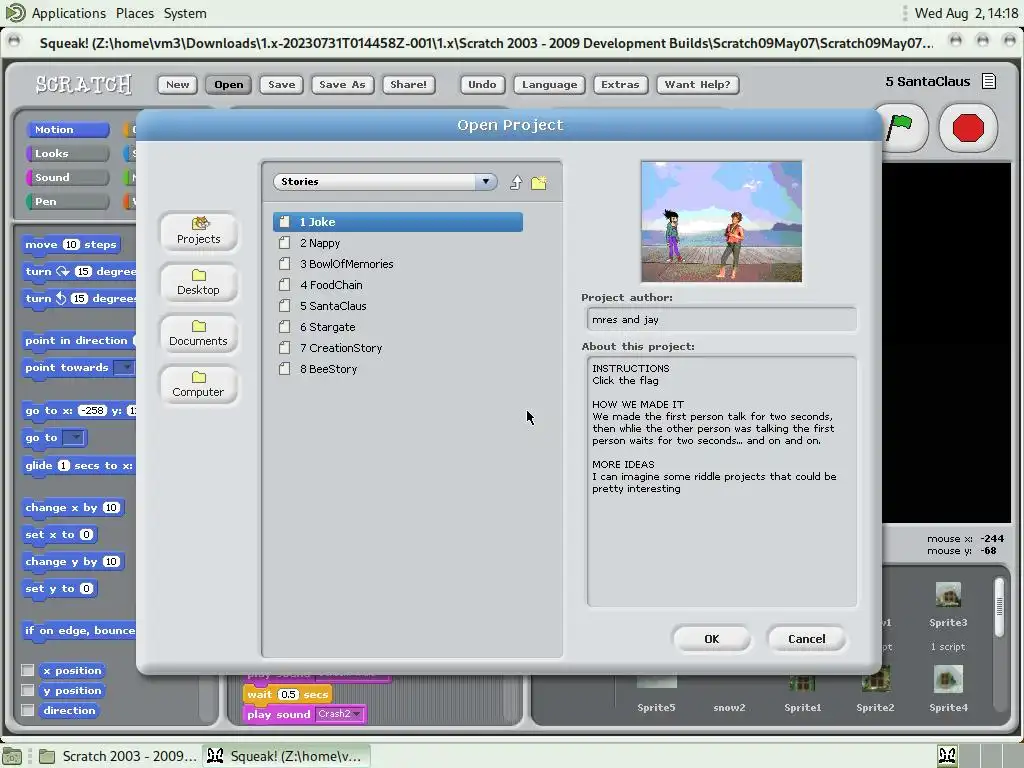This screenshot has height=768, width=1024.
Task: Select Sprite1 in sprite list
Action: tap(803, 691)
